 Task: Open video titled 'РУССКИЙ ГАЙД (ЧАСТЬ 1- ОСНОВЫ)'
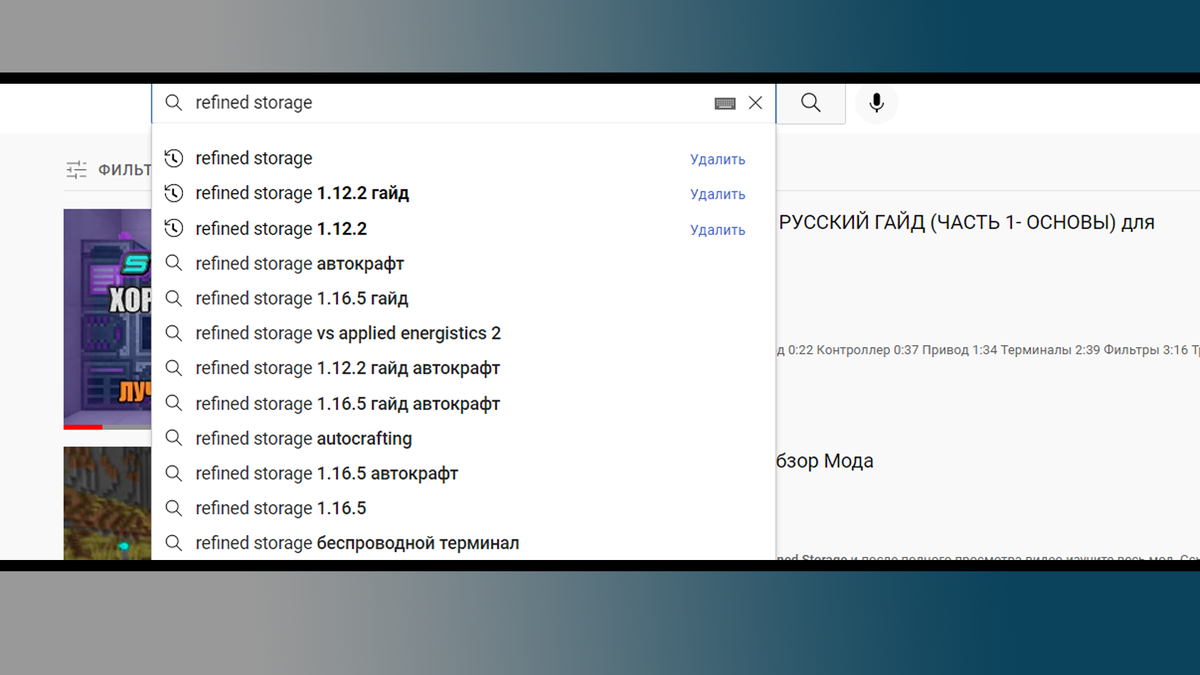tap(966, 222)
